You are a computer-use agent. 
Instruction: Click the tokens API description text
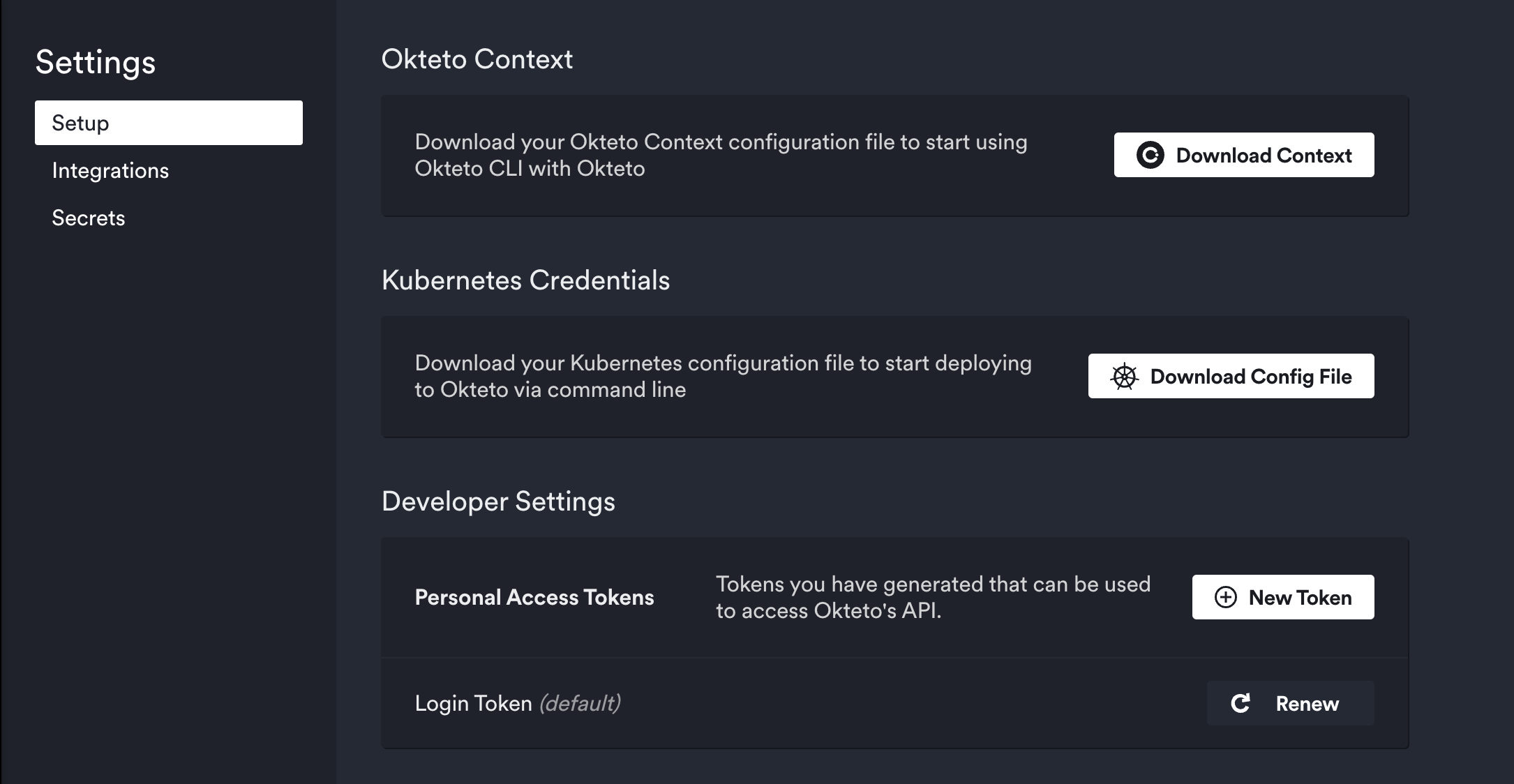(x=932, y=597)
